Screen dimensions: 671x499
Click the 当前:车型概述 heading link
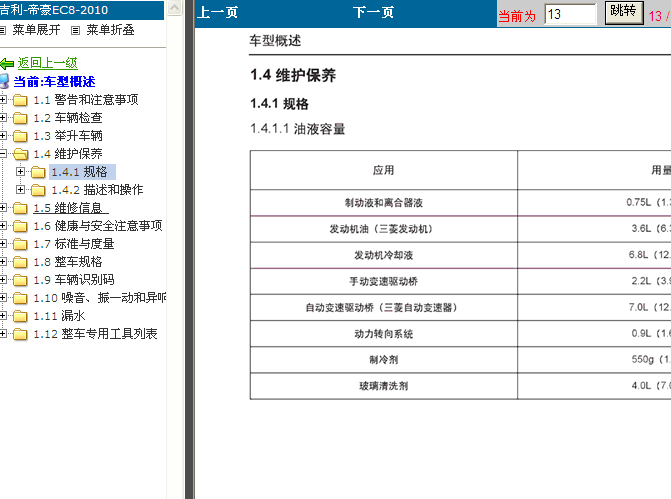[x=54, y=81]
